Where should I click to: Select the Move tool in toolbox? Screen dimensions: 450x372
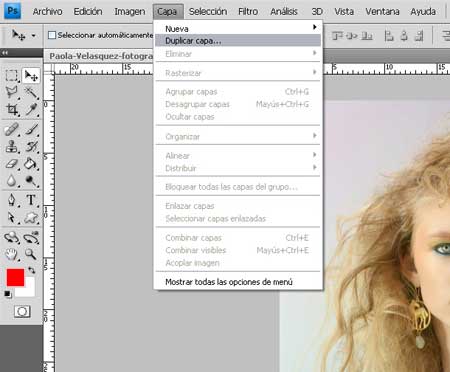31,76
